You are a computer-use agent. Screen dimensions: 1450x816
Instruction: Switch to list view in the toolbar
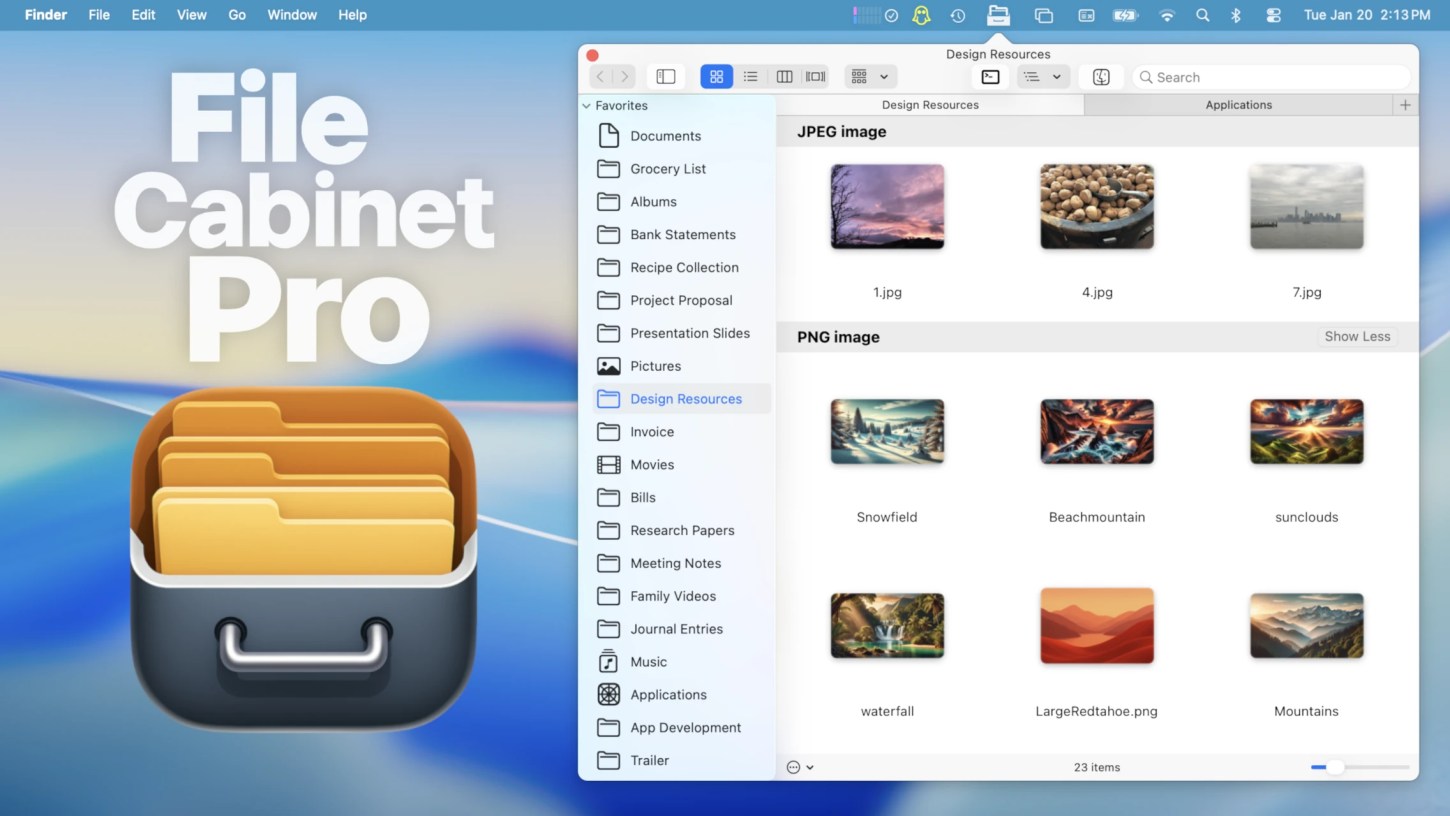pos(751,76)
